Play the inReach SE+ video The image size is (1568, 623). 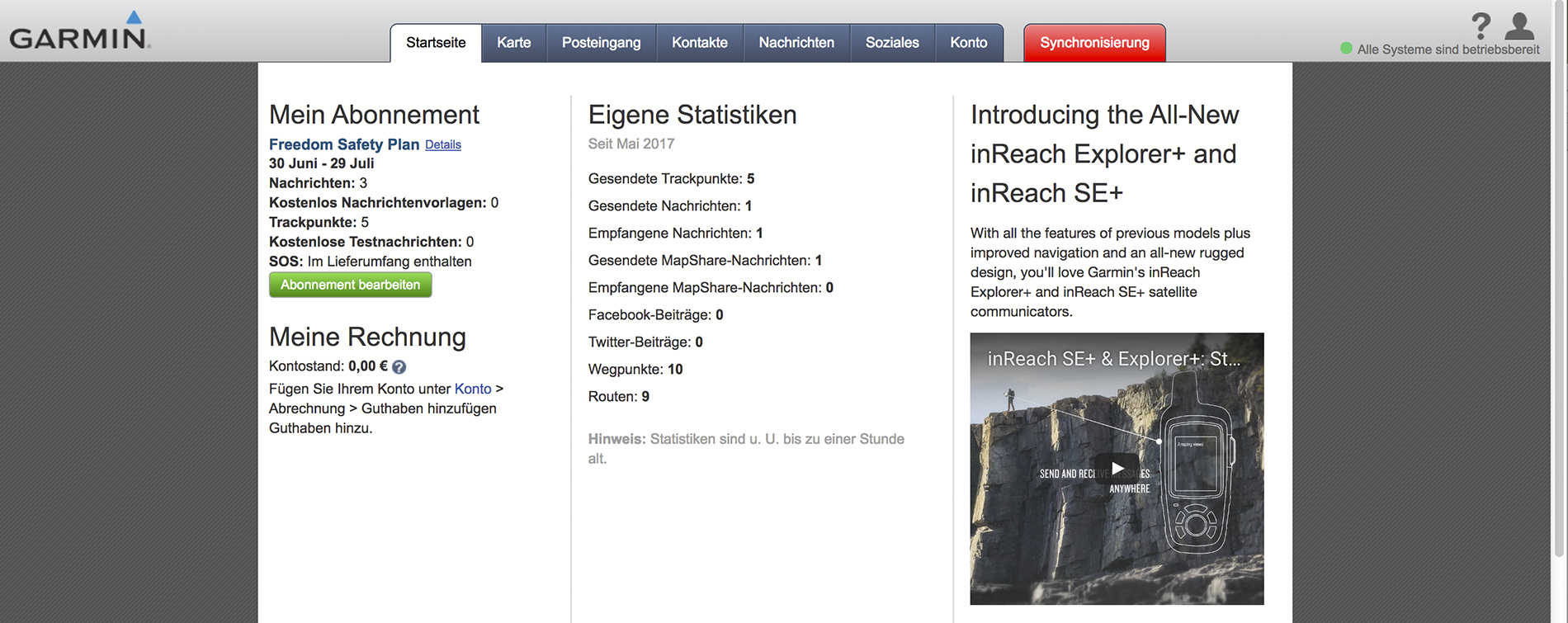pos(1117,469)
